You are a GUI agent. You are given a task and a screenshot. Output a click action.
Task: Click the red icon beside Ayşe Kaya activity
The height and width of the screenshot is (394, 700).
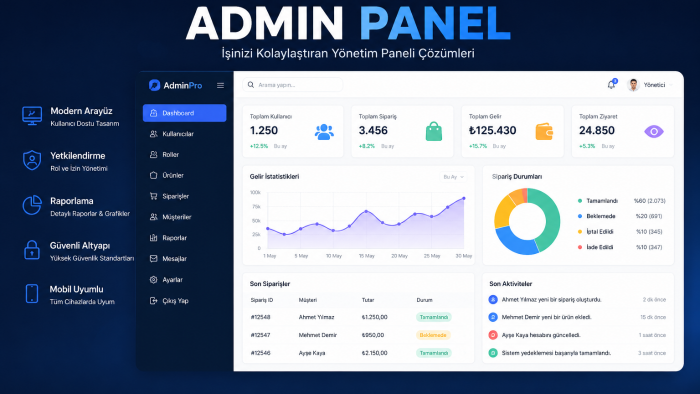point(493,335)
